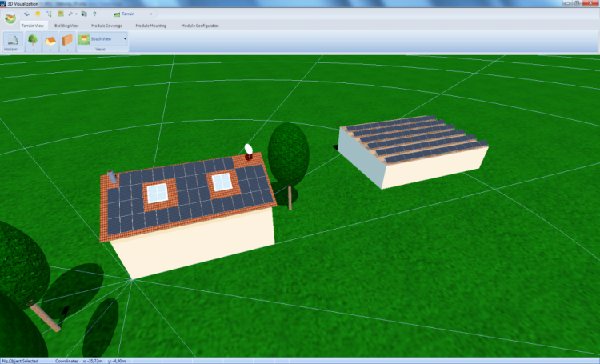Click the undo arrow in quick access toolbar
This screenshot has width=600, height=364.
(27, 14)
